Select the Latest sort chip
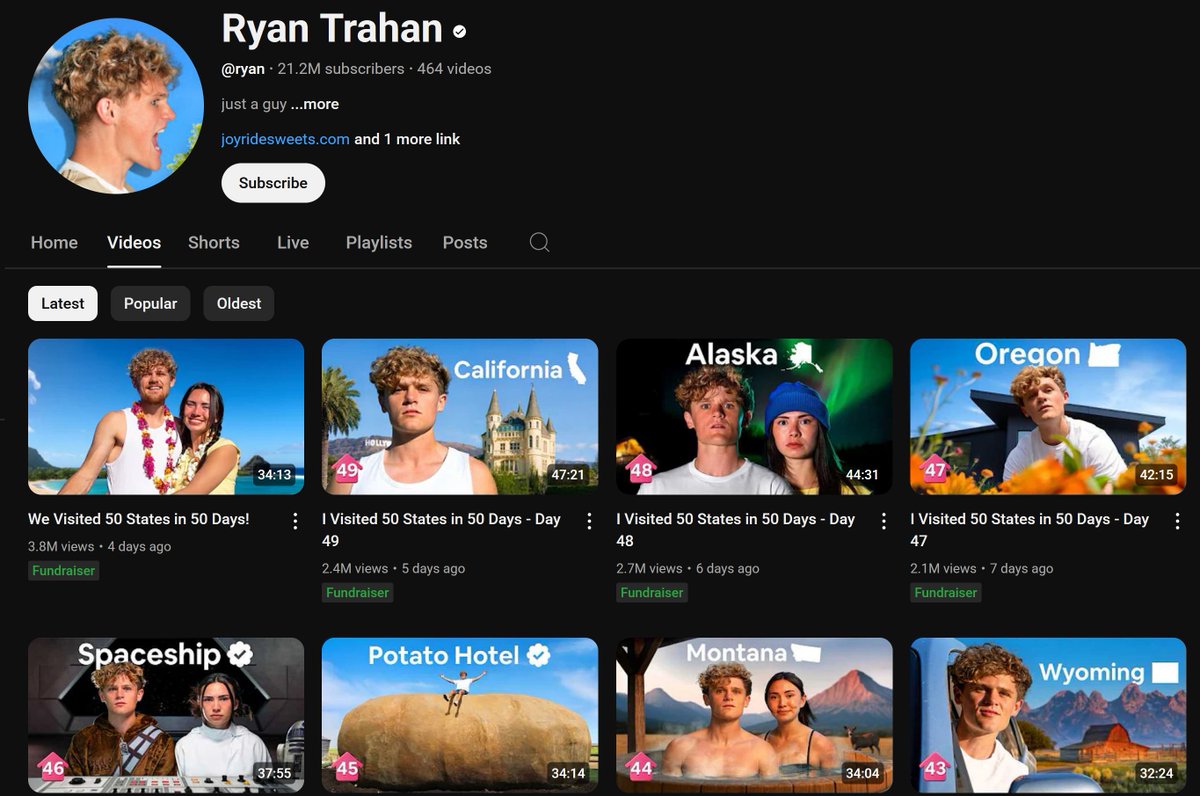Image resolution: width=1200 pixels, height=796 pixels. 63,303
